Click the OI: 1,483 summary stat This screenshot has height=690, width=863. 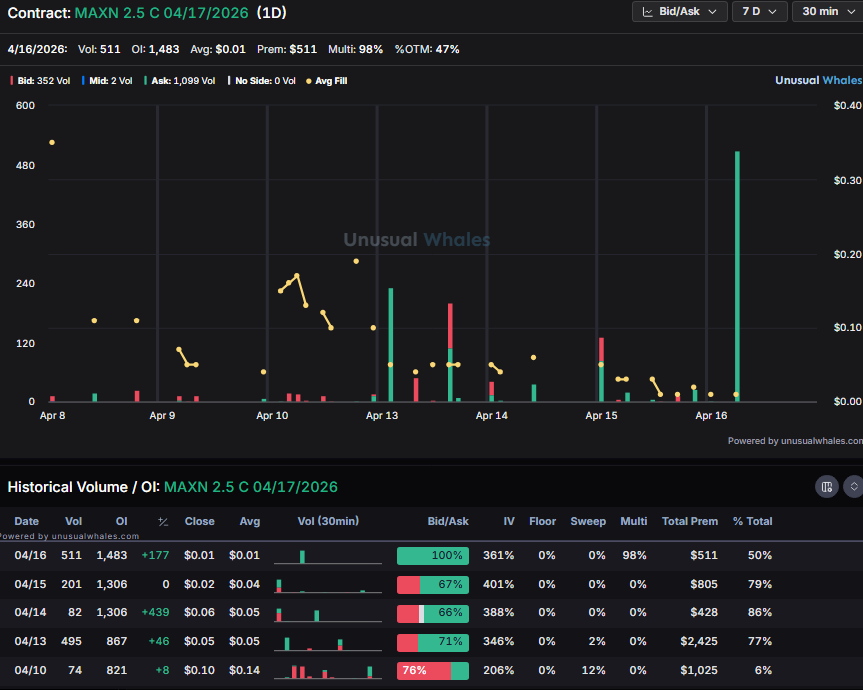pos(155,50)
